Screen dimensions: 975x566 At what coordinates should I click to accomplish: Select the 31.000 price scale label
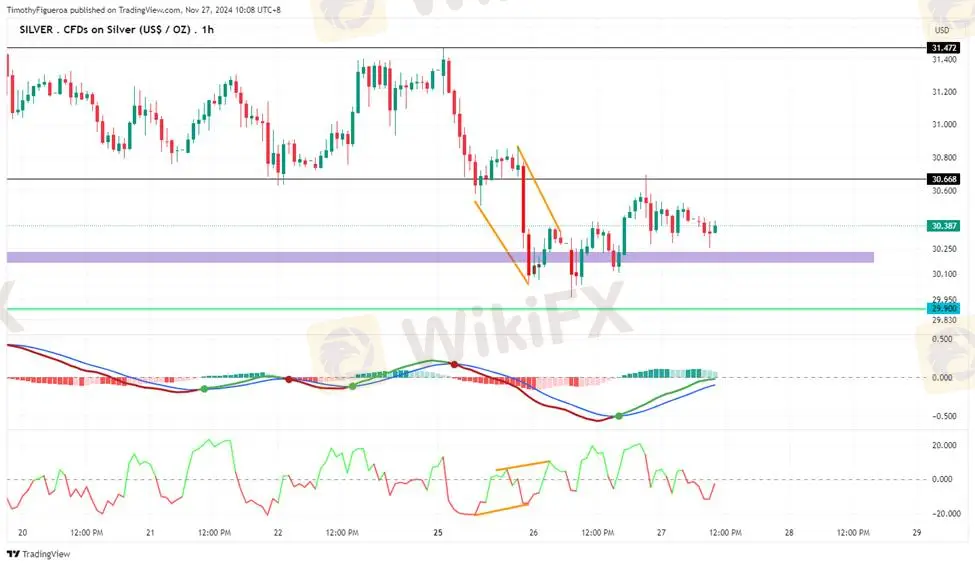[x=944, y=124]
